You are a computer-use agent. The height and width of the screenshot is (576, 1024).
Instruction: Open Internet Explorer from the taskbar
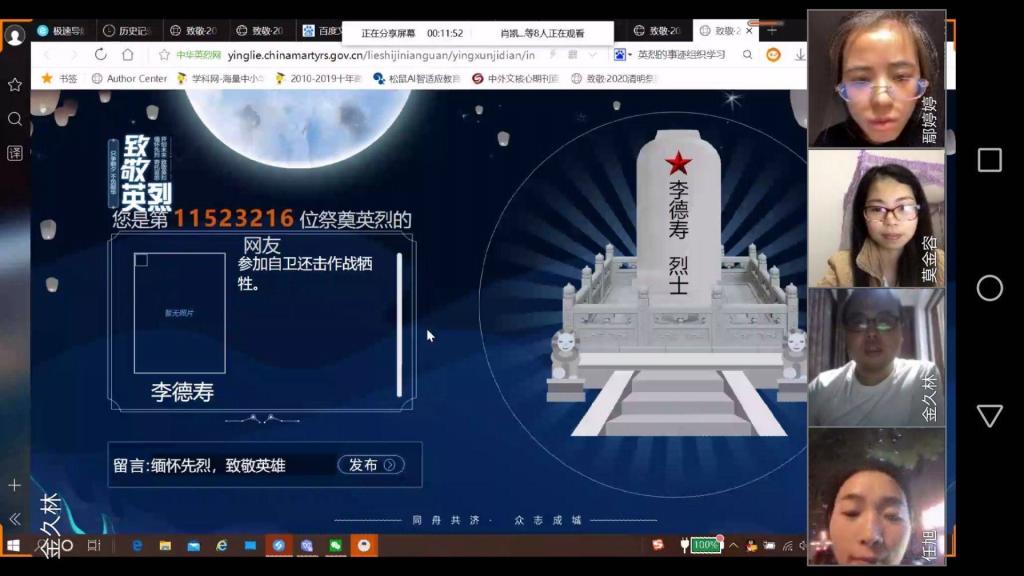(222, 545)
